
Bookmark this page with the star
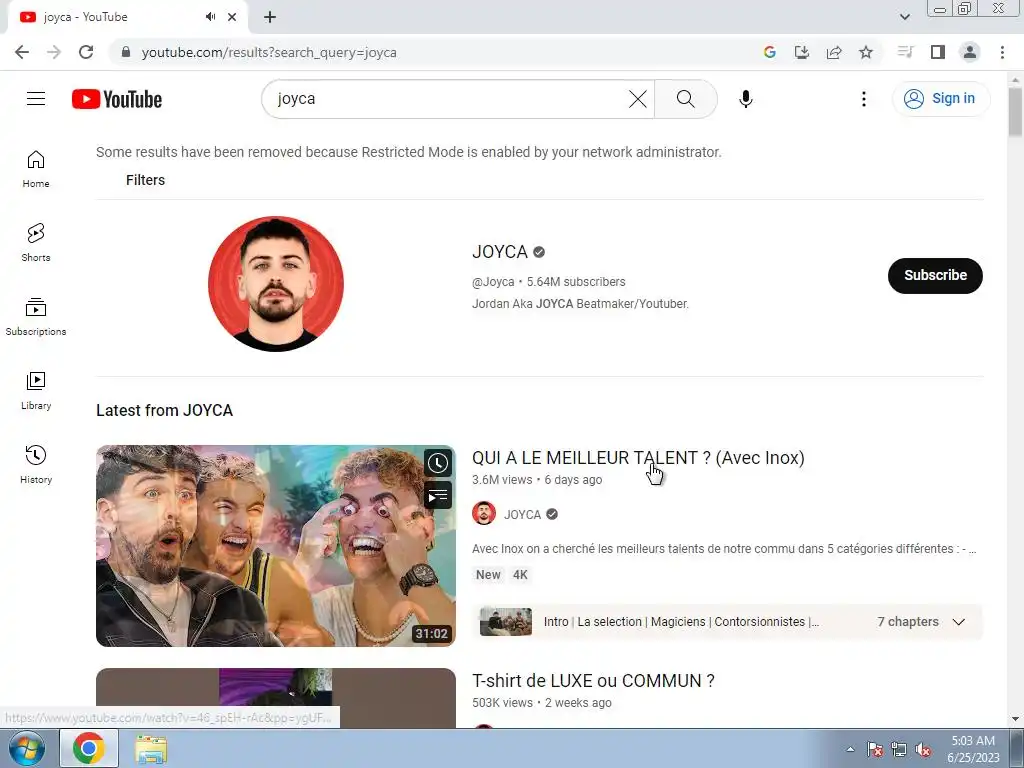pyautogui.click(x=866, y=52)
